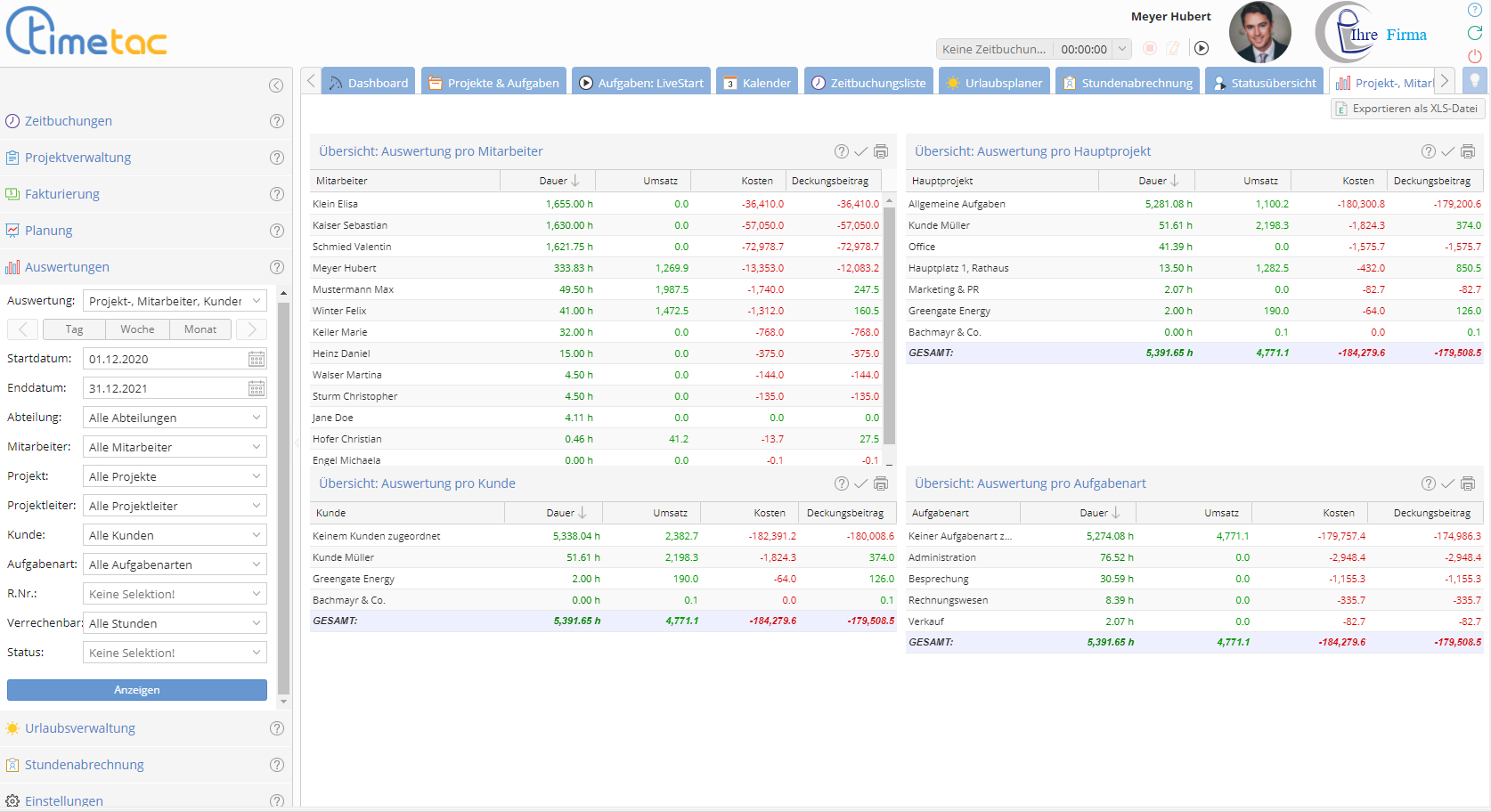Print the Auswertung pro Aufgabenart panel
Viewport: 1491px width, 812px height.
[x=1468, y=483]
